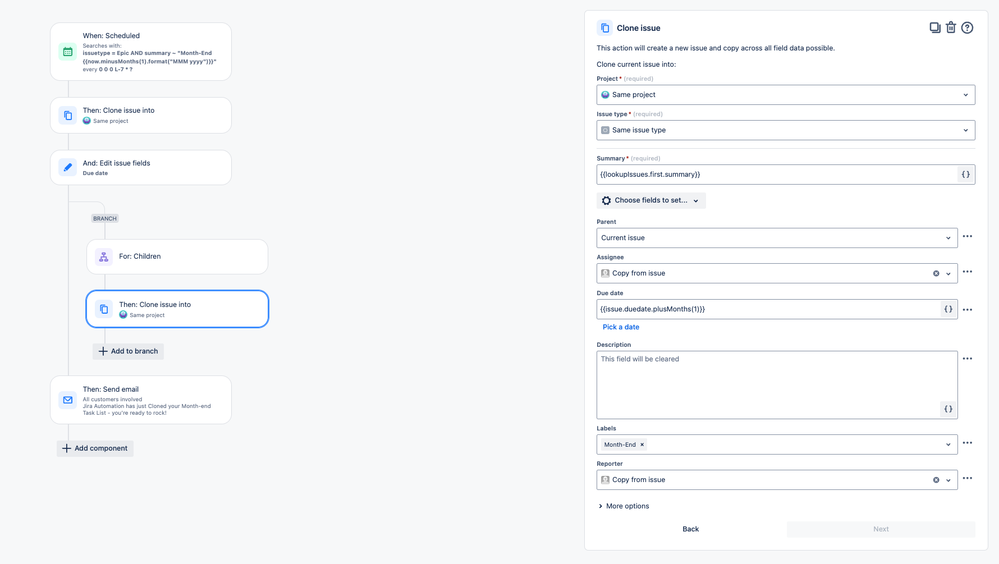Remove the Month-End label tag
999x564 pixels.
[x=642, y=445]
